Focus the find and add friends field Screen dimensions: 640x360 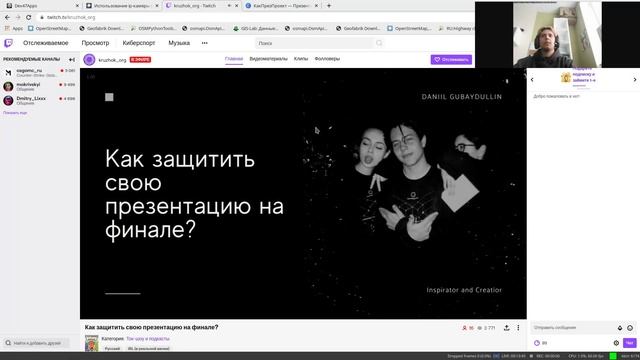[x=37, y=343]
